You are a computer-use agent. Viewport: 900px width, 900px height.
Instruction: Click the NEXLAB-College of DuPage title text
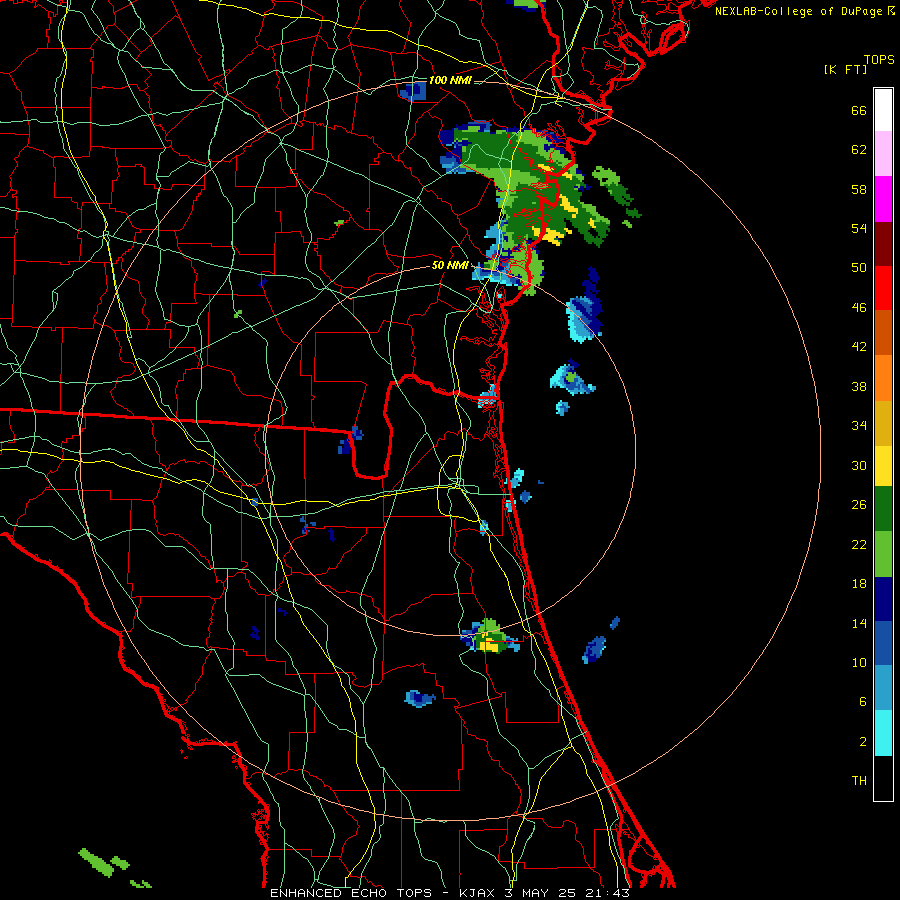point(798,11)
